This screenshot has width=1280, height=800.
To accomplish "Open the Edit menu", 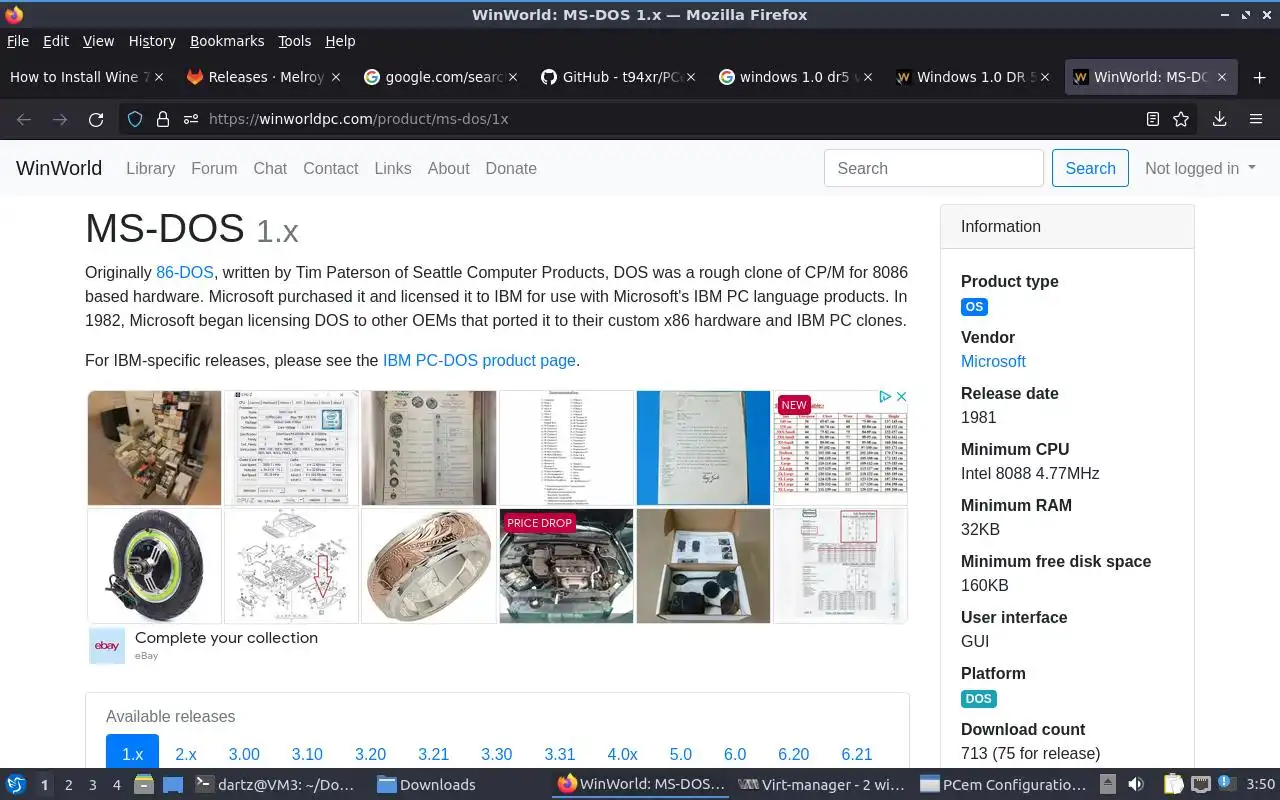I will pyautogui.click(x=56, y=41).
